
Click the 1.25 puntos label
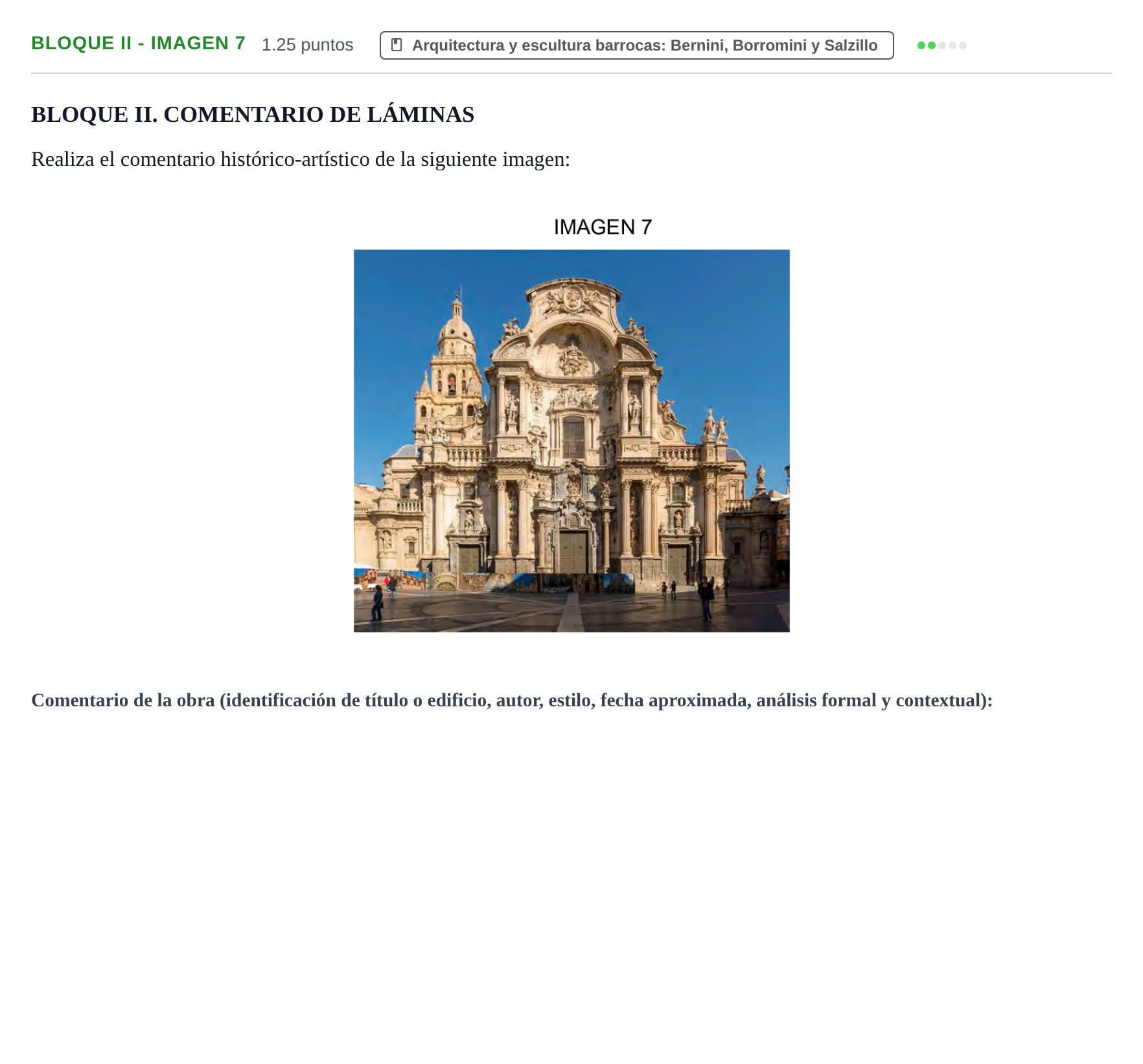tap(307, 45)
